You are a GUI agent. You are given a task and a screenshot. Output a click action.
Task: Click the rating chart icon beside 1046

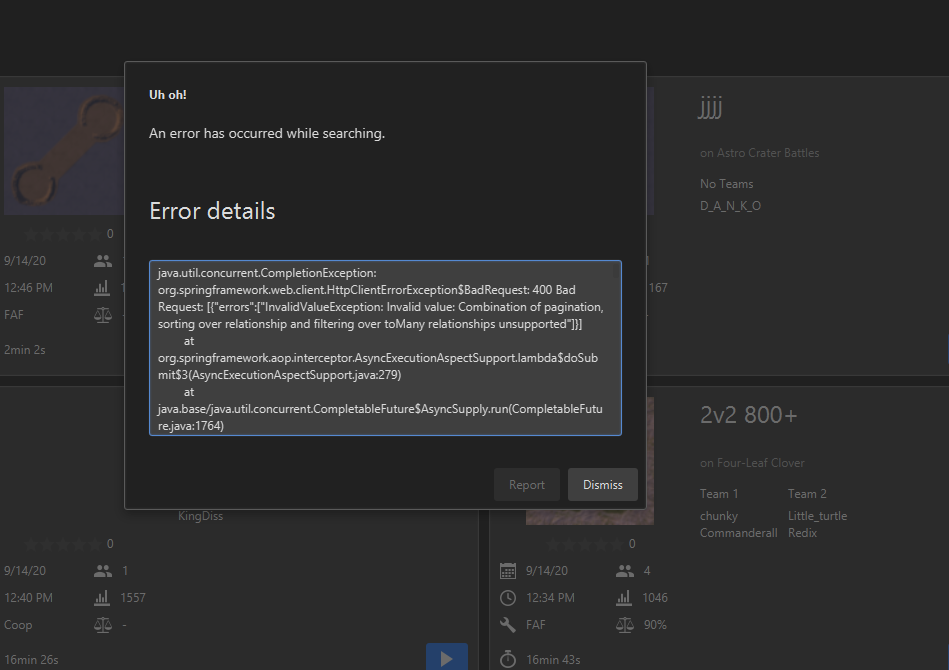624,598
